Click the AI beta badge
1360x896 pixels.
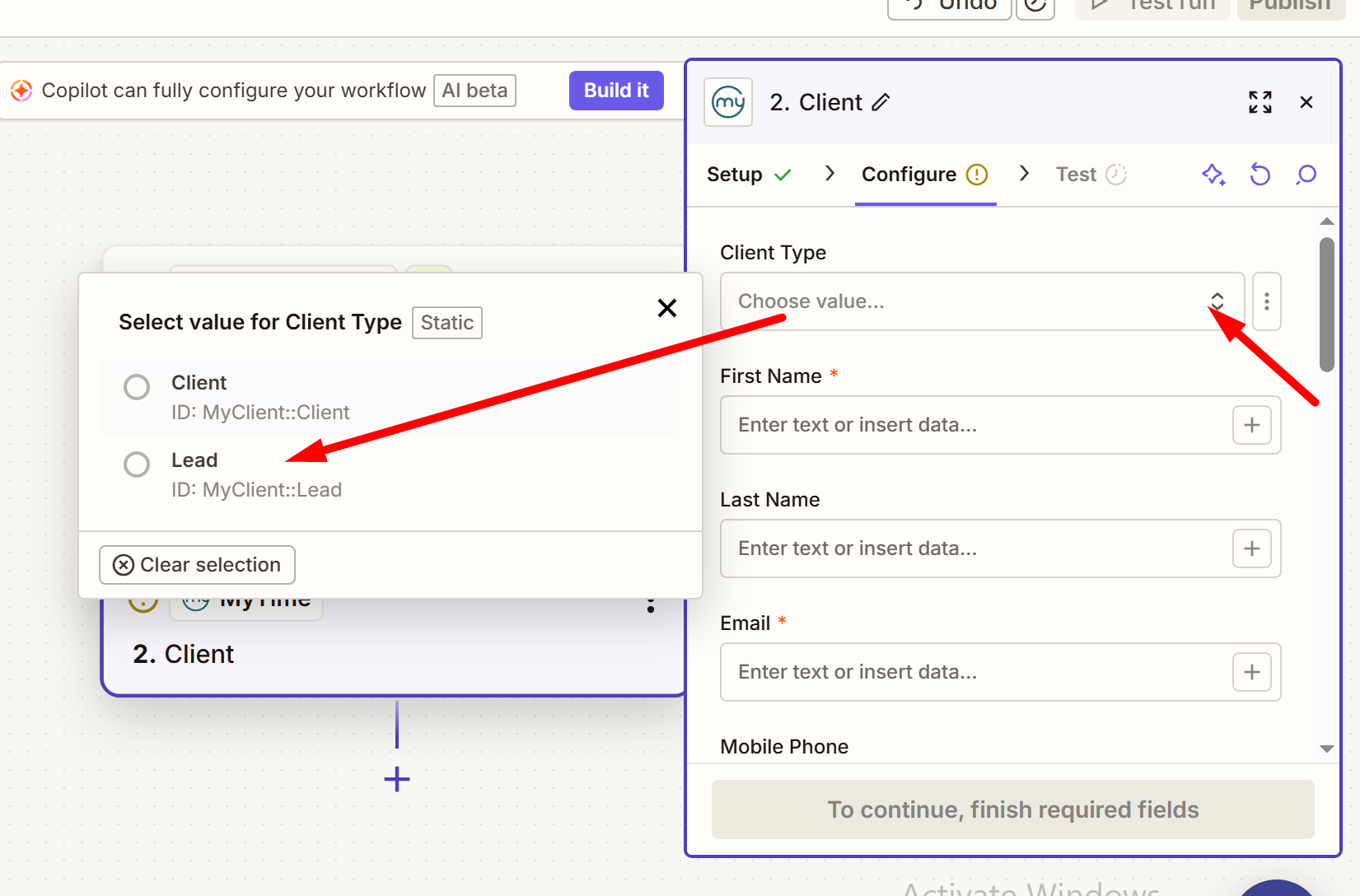coord(475,91)
